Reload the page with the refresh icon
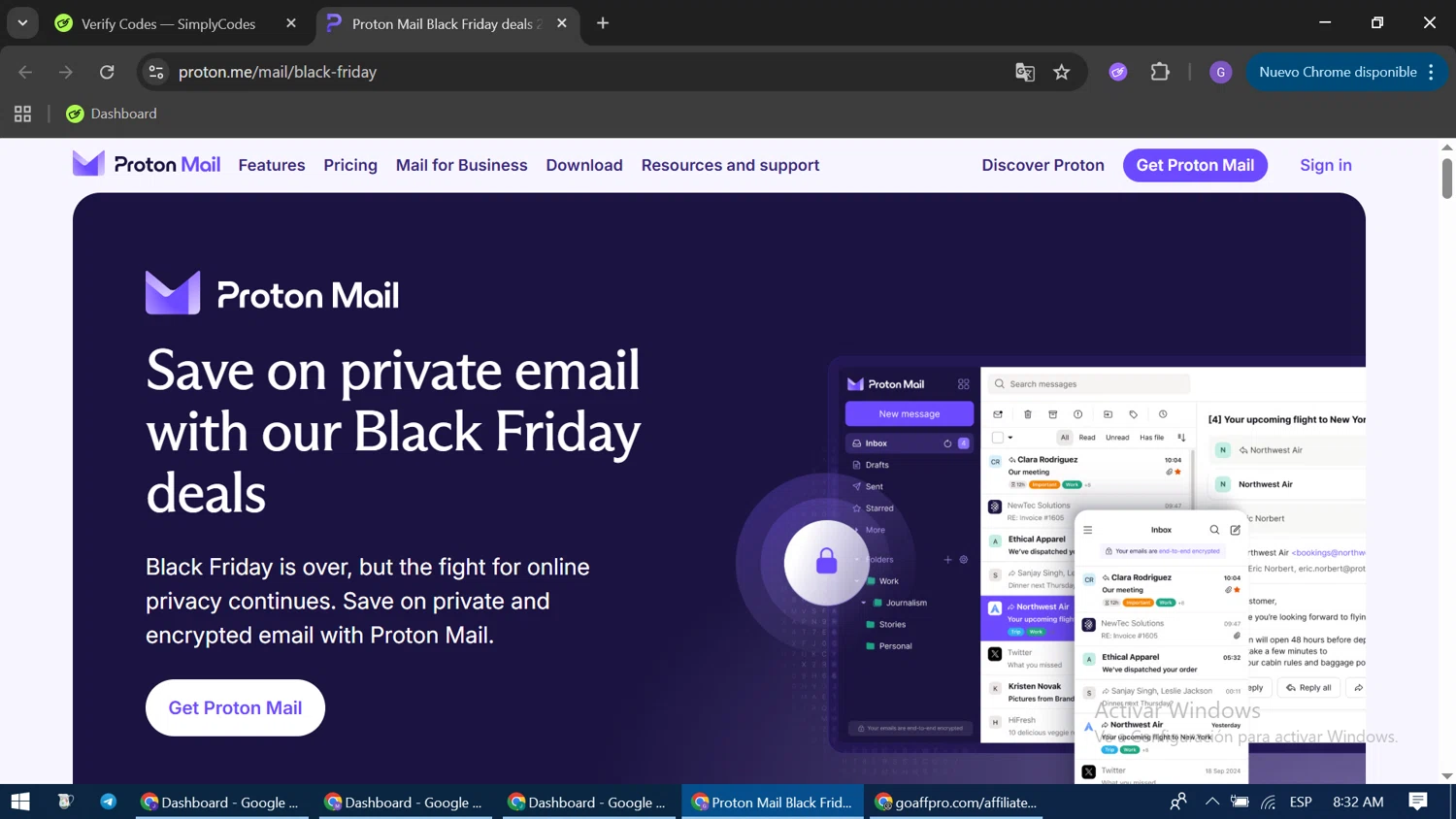The image size is (1456, 819). [x=107, y=72]
